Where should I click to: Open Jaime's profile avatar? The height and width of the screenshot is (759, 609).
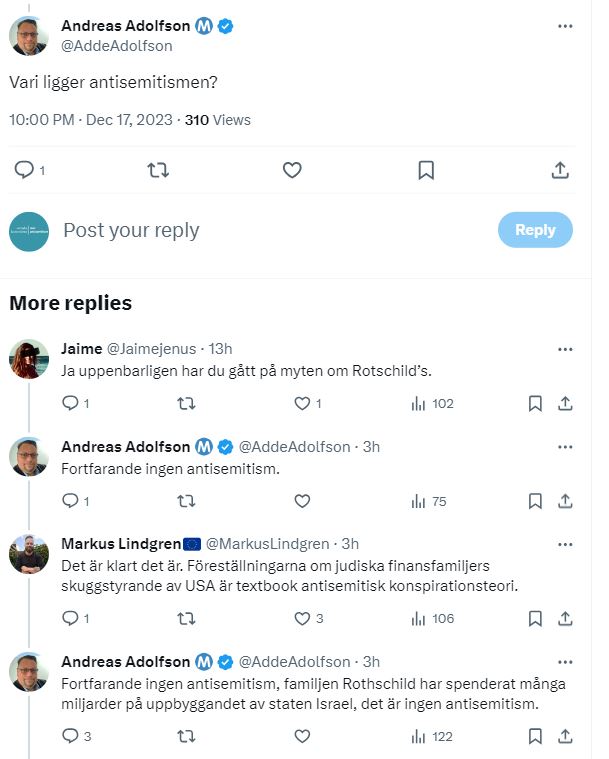(29, 359)
